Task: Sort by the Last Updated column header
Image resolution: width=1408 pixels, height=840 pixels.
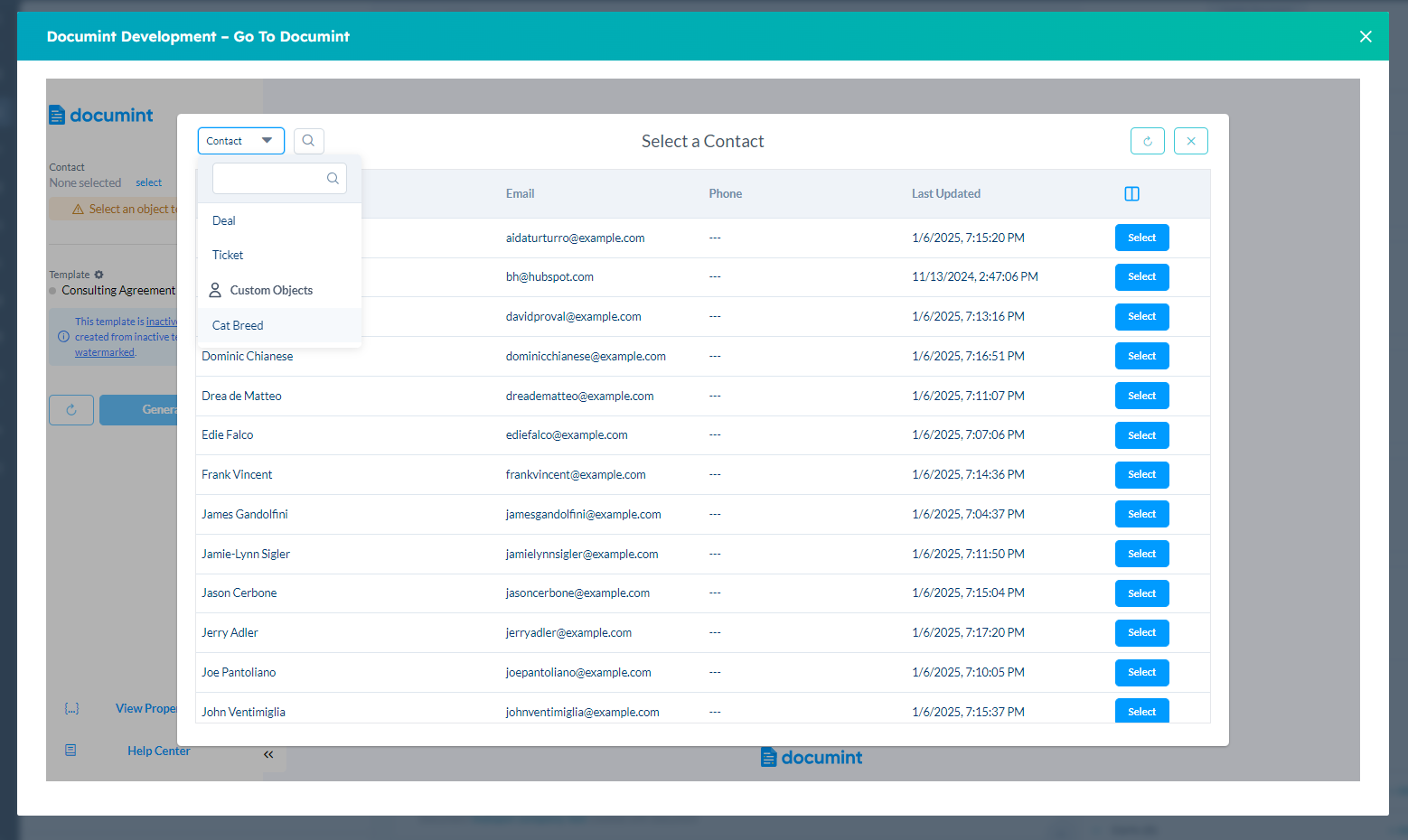Action: click(x=945, y=194)
